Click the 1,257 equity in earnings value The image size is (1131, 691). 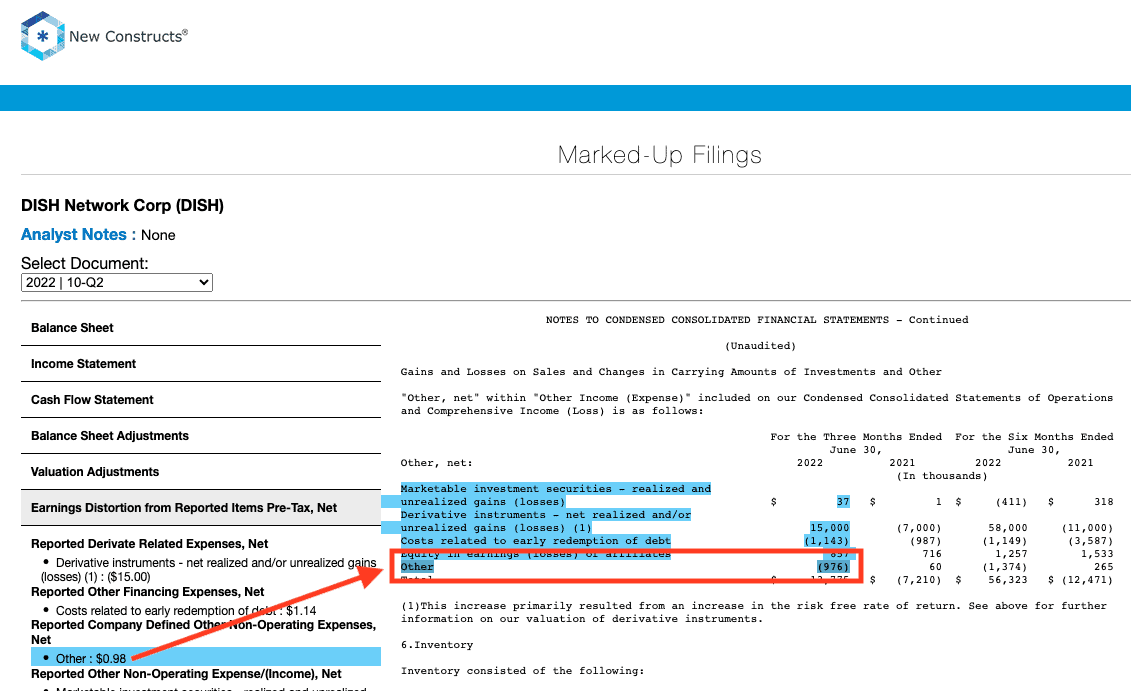1011,554
